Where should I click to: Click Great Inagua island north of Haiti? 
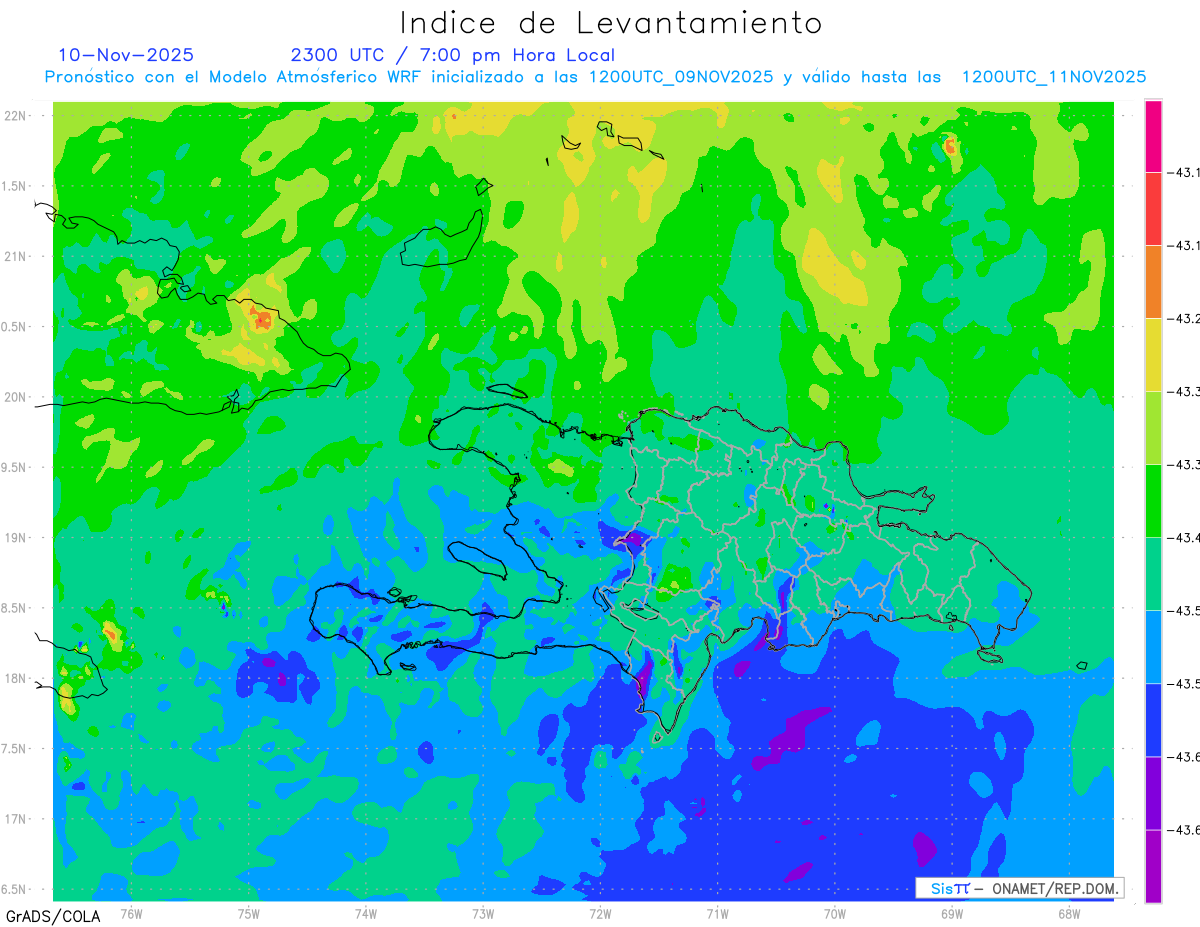pos(443,240)
